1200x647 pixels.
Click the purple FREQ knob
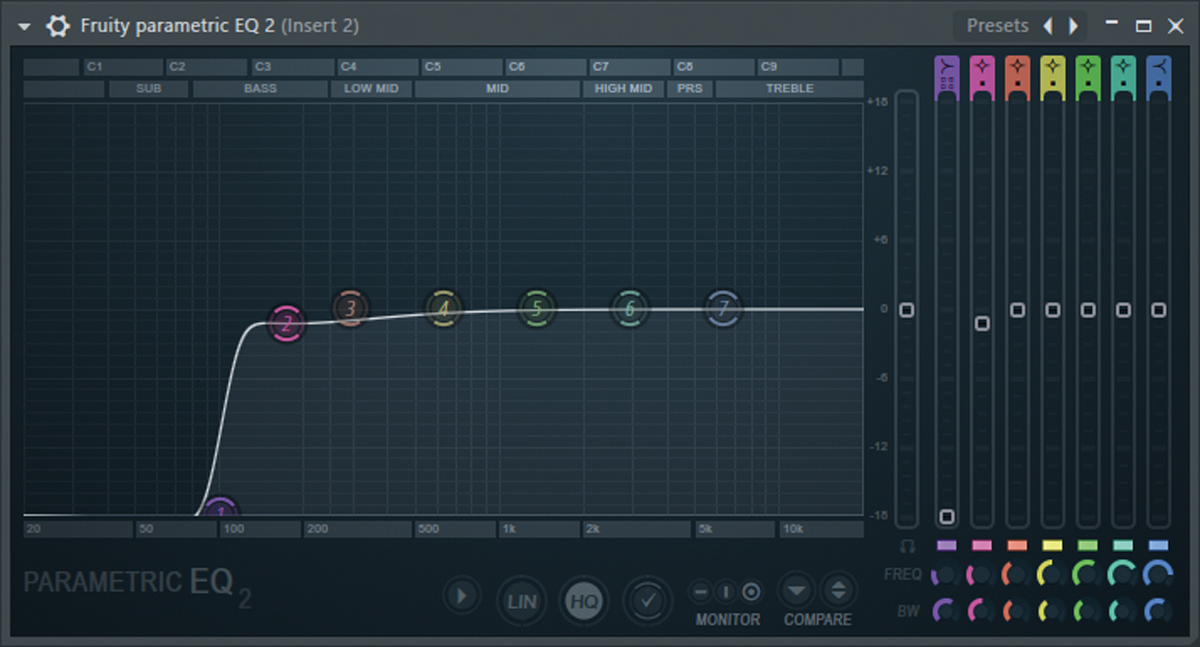pos(946,575)
